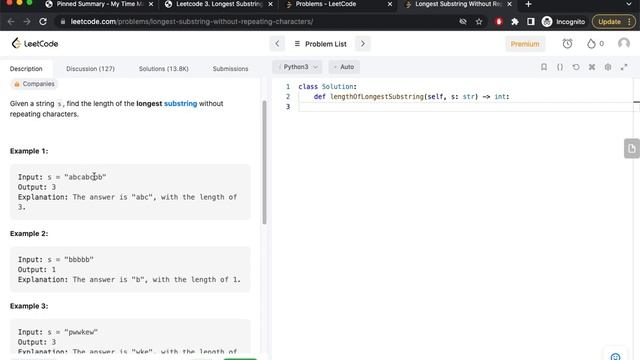Image resolution: width=640 pixels, height=360 pixels.
Task: Open the Discussion (127) tab
Action: pyautogui.click(x=90, y=69)
